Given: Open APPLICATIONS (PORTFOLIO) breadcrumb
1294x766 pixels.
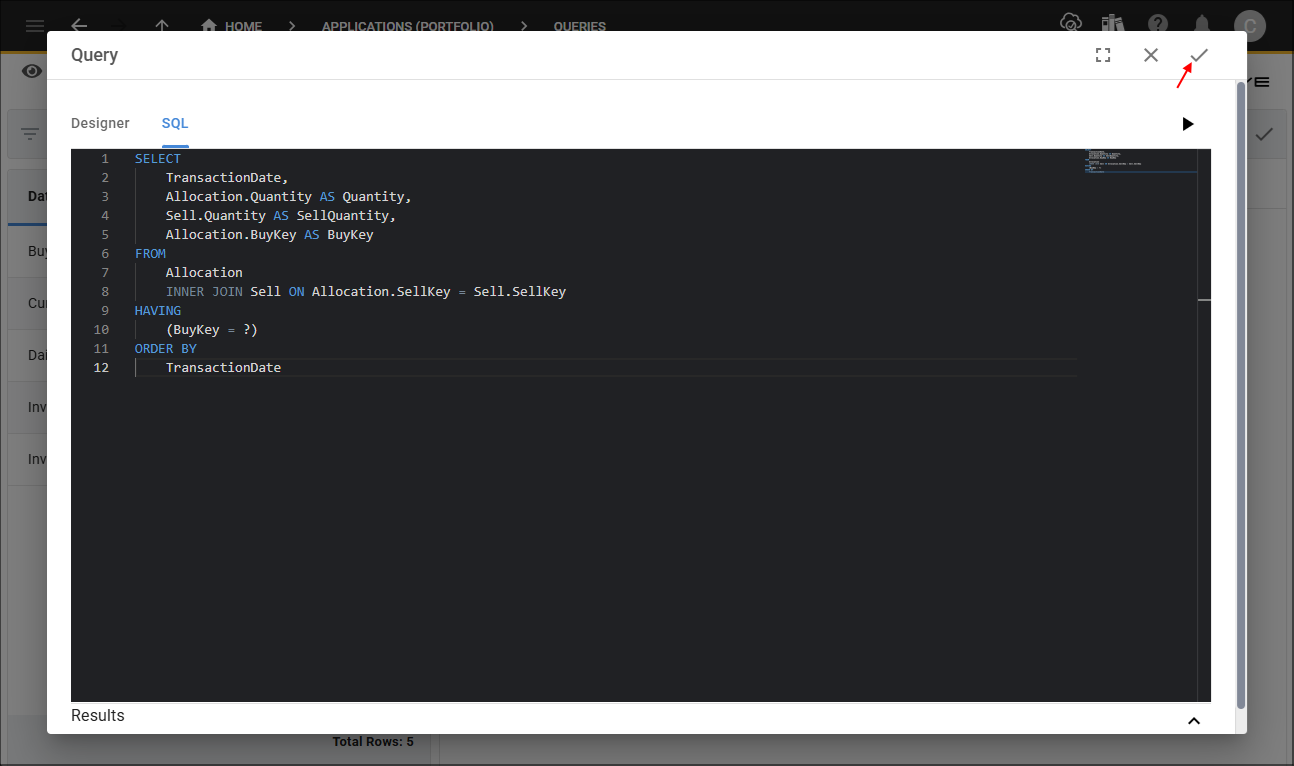Looking at the screenshot, I should point(407,26).
